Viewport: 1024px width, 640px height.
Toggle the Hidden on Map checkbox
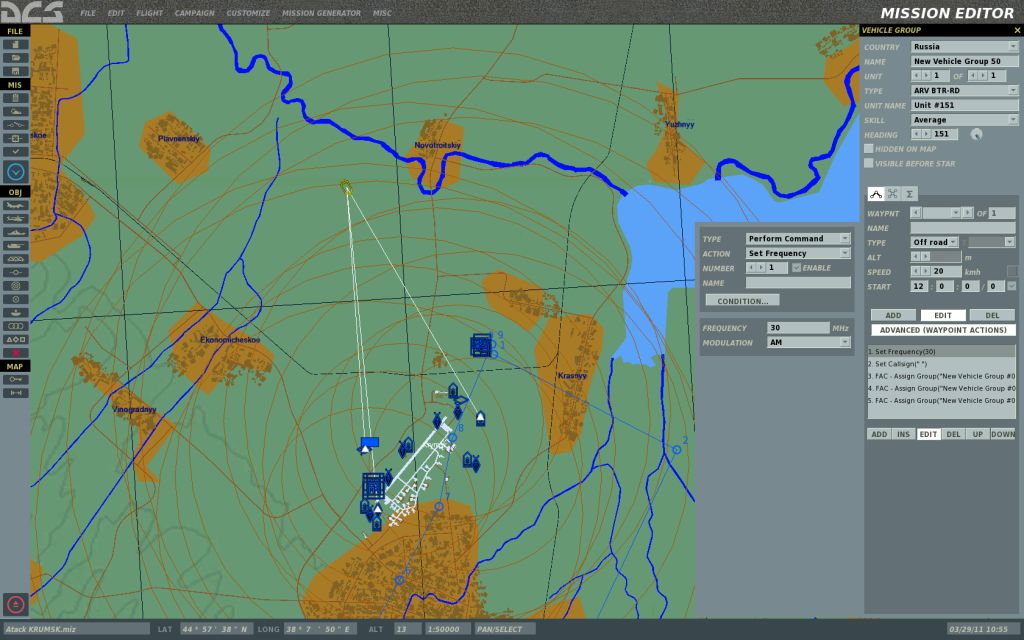click(x=869, y=149)
